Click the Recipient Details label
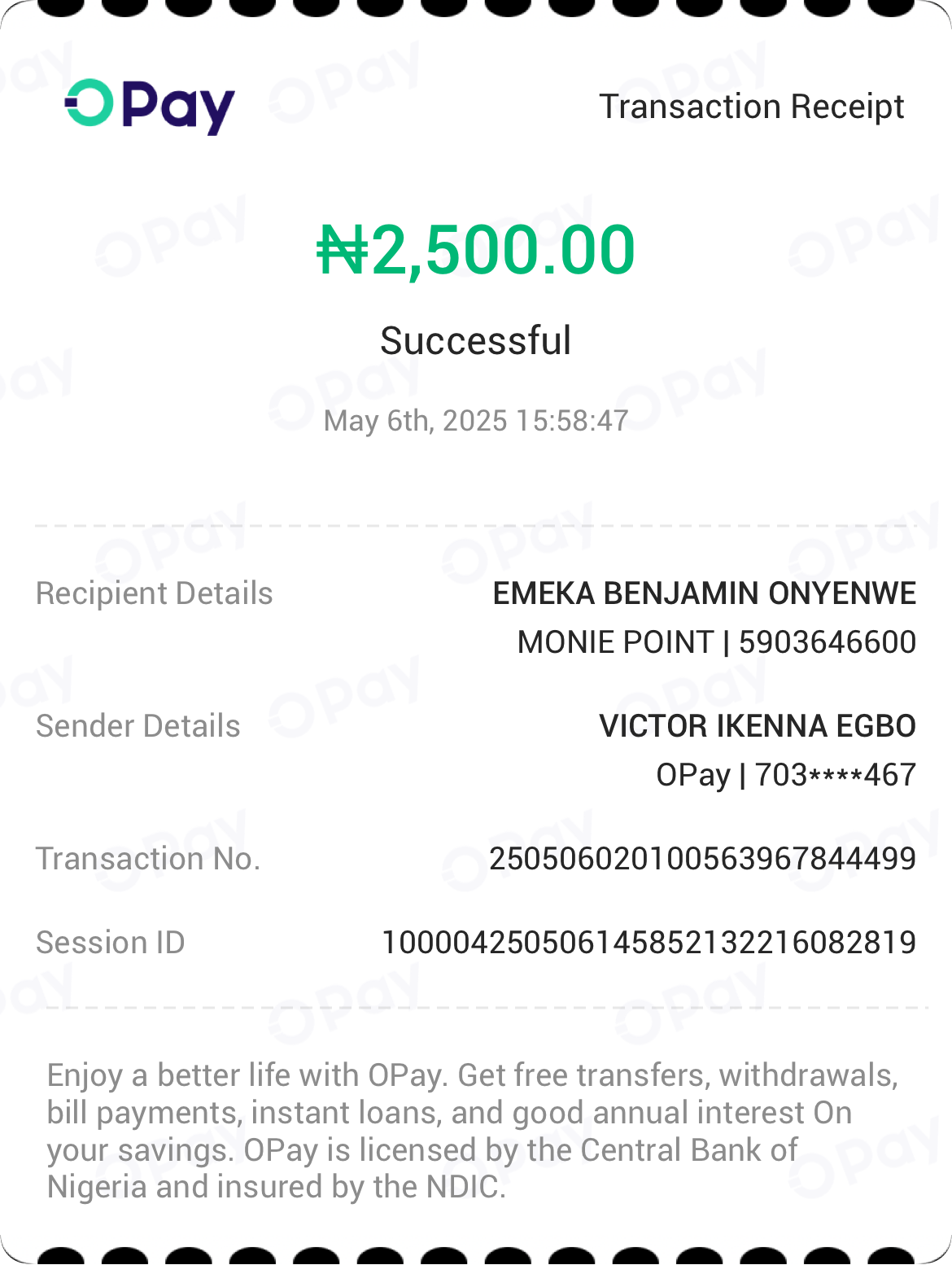 [x=155, y=593]
